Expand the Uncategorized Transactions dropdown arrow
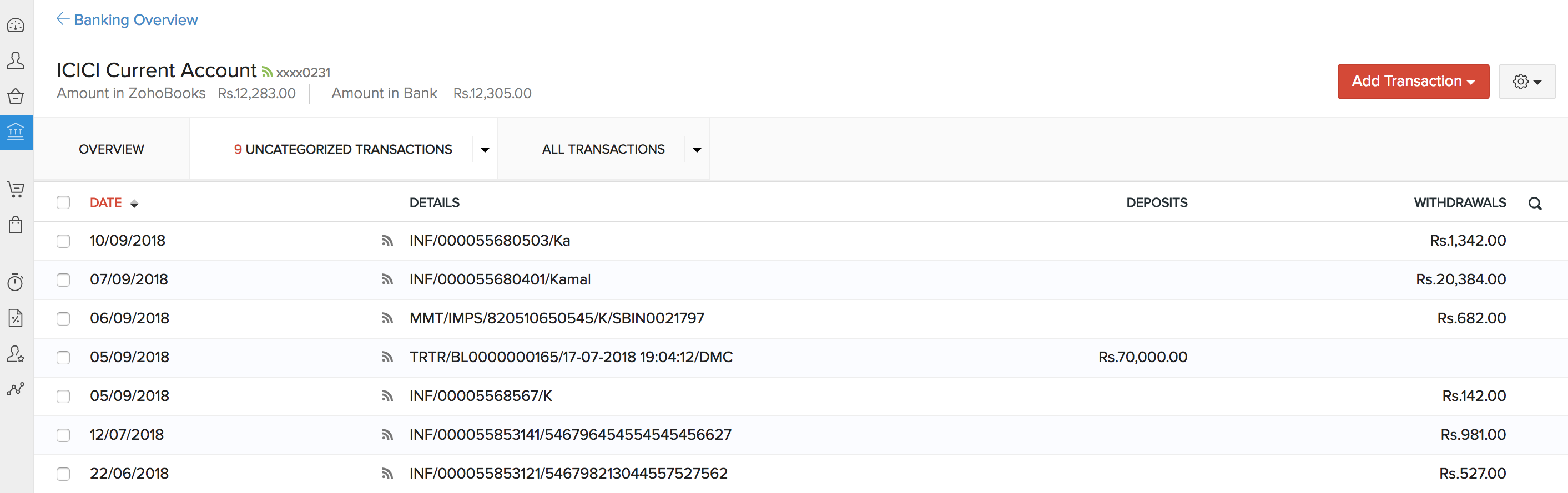This screenshot has height=493, width=1568. [485, 150]
